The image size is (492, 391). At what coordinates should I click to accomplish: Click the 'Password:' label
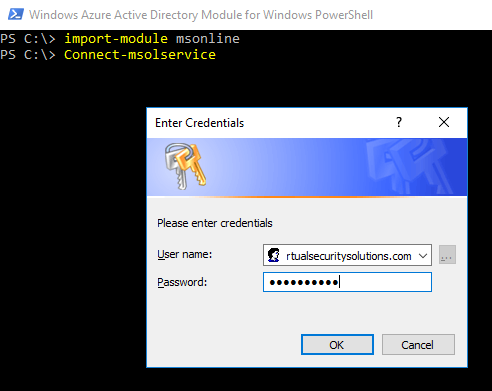pyautogui.click(x=182, y=282)
